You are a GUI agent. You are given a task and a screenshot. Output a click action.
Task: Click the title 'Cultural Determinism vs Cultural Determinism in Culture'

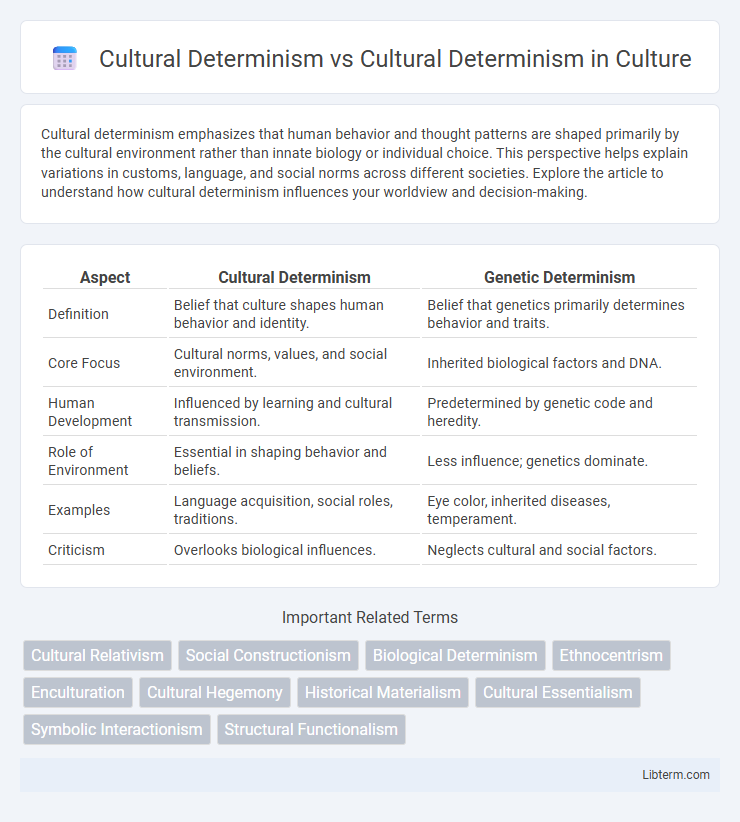(x=395, y=59)
